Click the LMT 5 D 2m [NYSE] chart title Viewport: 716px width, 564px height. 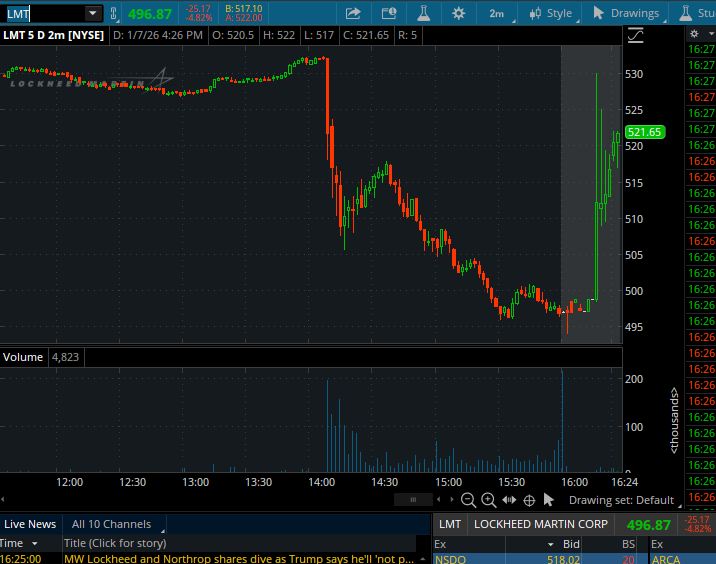click(x=53, y=35)
